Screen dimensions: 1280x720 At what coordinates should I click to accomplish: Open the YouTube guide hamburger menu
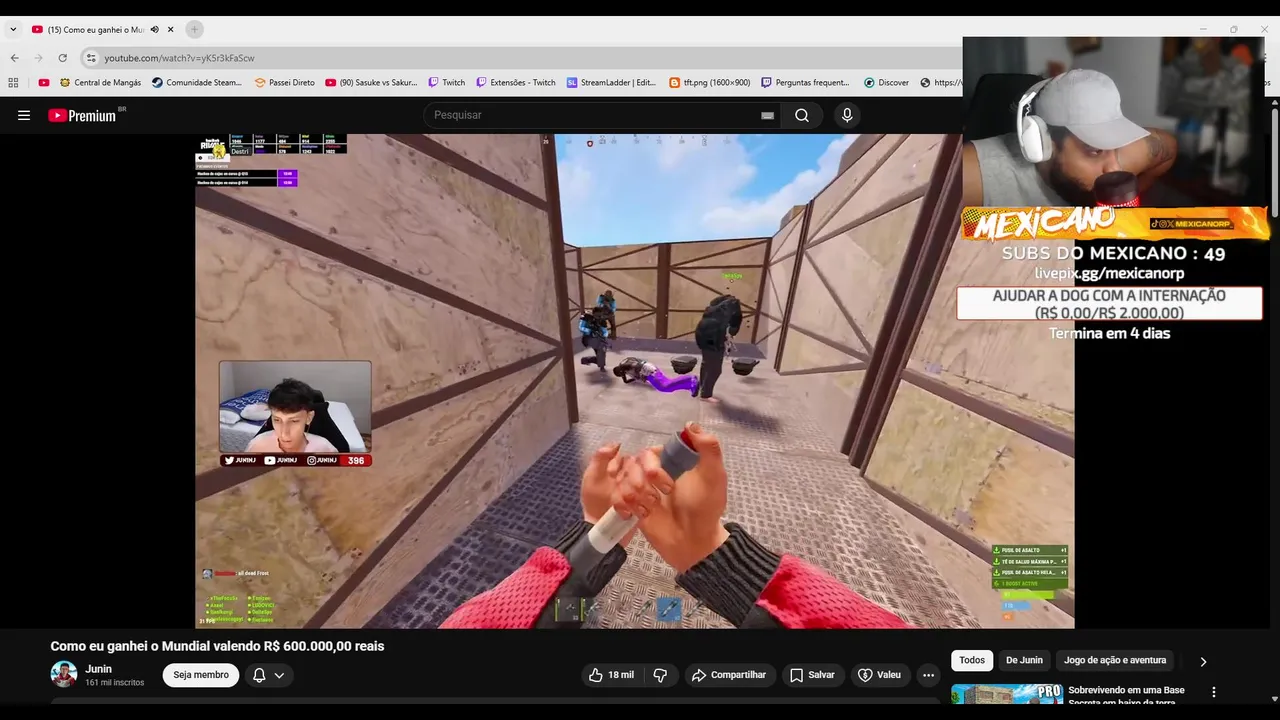pos(24,115)
